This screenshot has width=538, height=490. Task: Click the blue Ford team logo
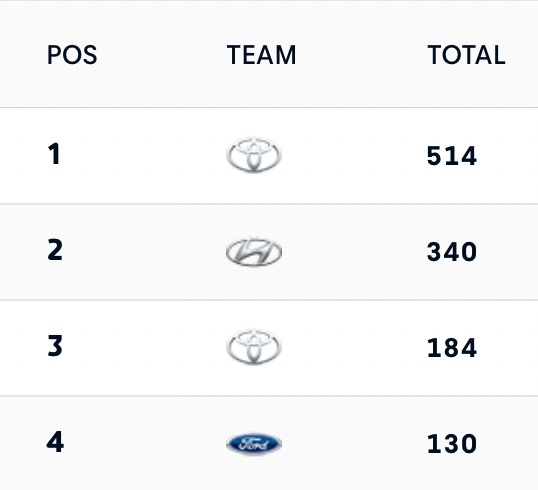tap(254, 444)
